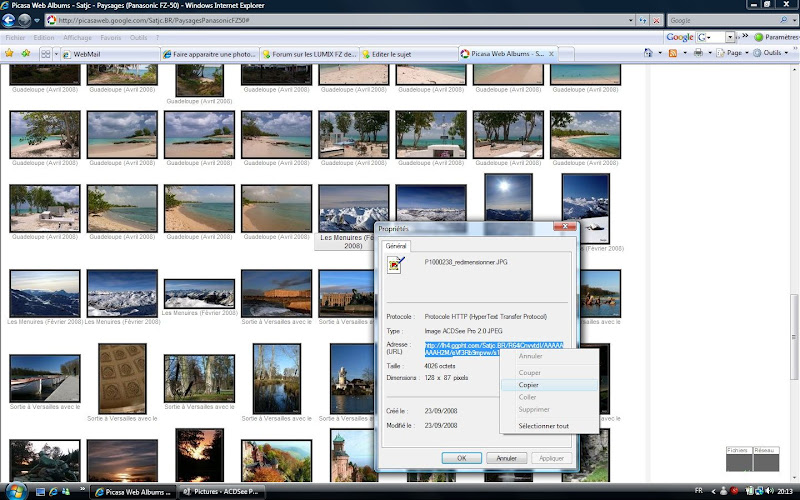Click the Home icon in command bar

click(x=648, y=53)
